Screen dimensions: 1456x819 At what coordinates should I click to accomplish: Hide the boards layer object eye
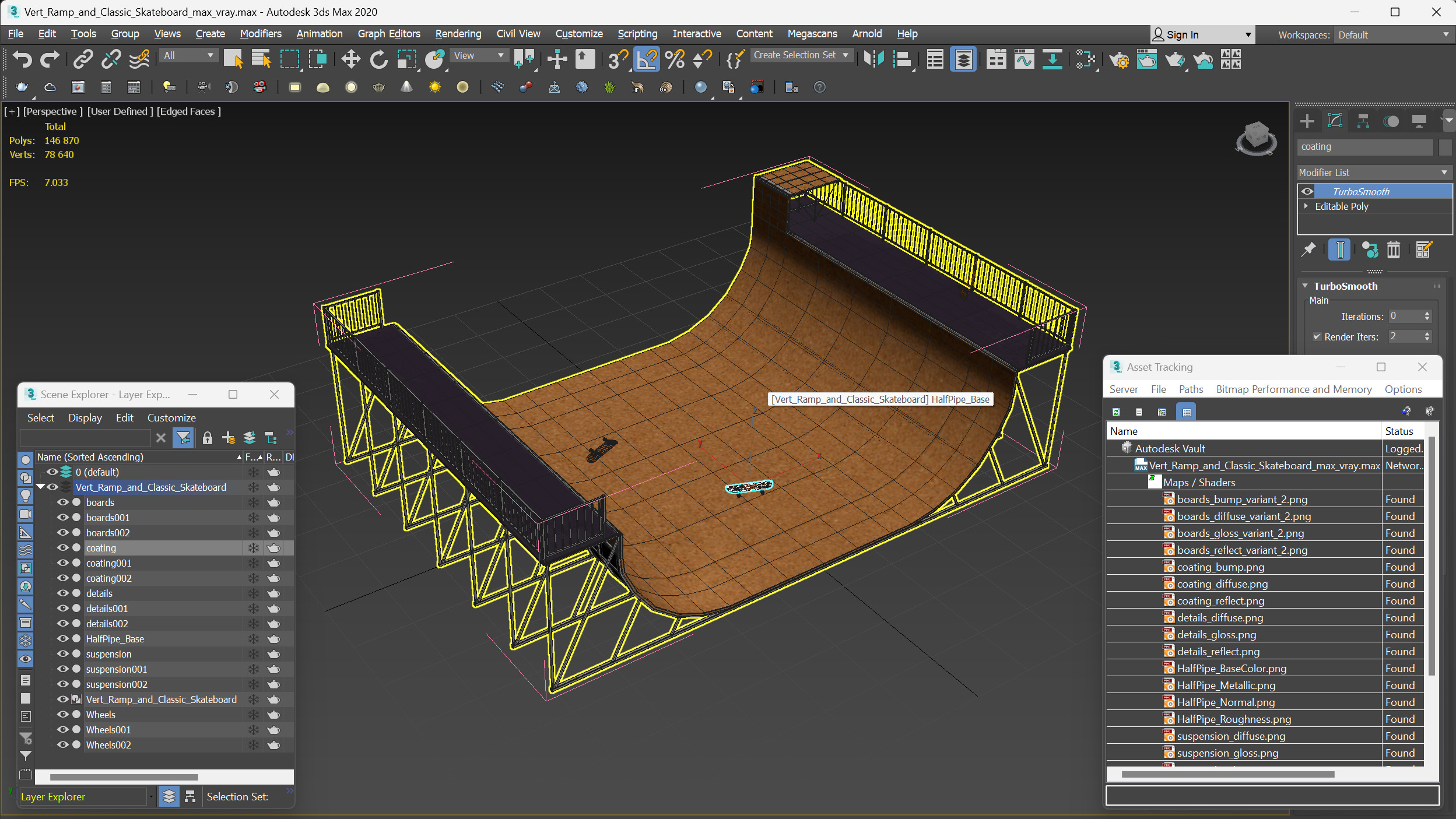pyautogui.click(x=62, y=502)
